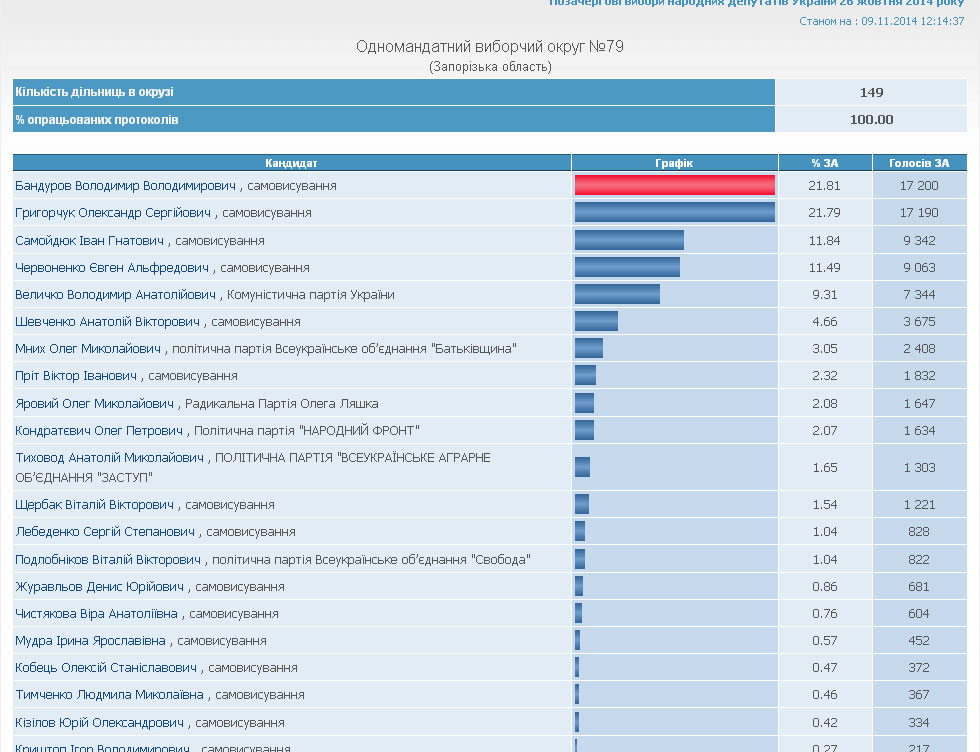Open Подлобніков Віталій Вікторович candidate link
Image resolution: width=980 pixels, height=752 pixels.
[108, 559]
